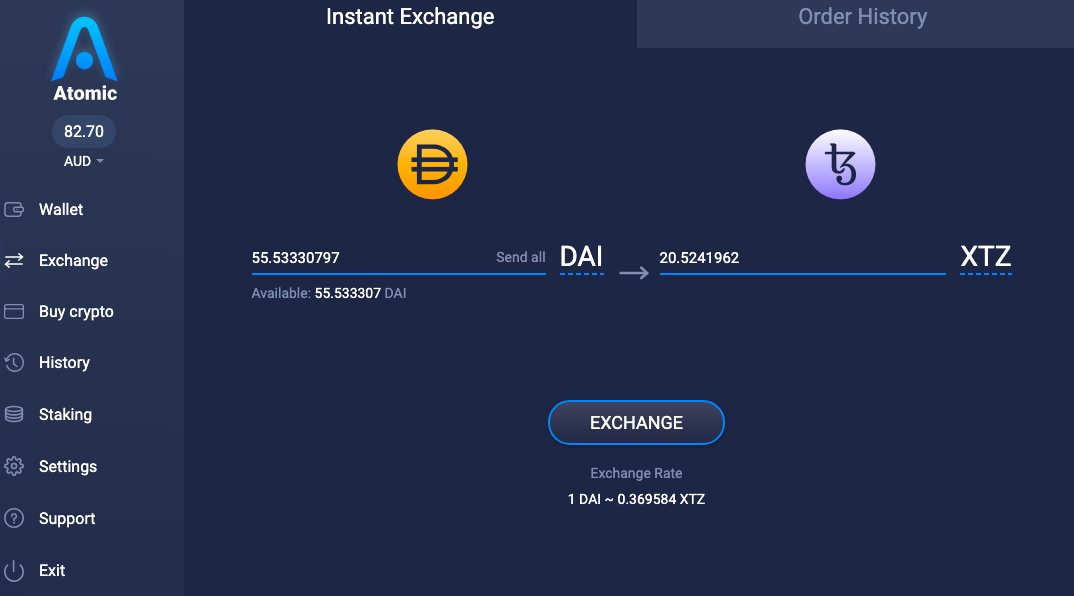Viewport: 1074px width, 596px height.
Task: Click the History clock icon
Action: 14,362
